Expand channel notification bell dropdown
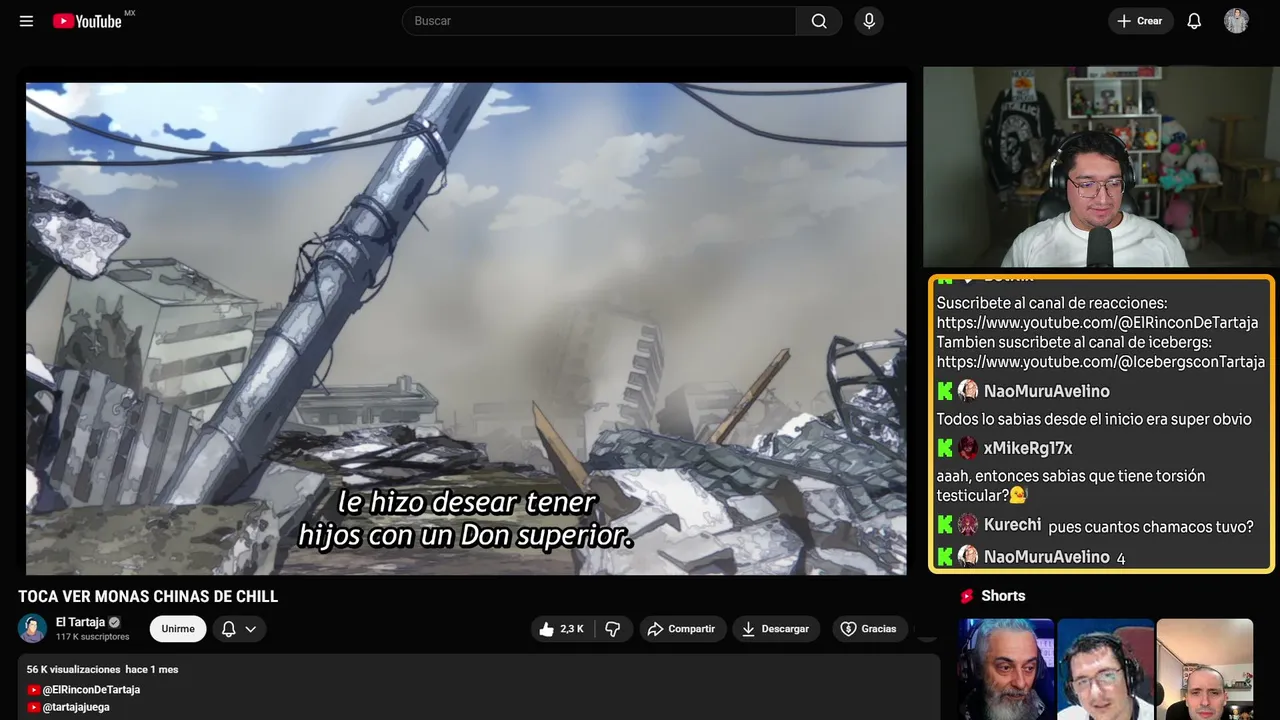1280x720 pixels. 239,629
